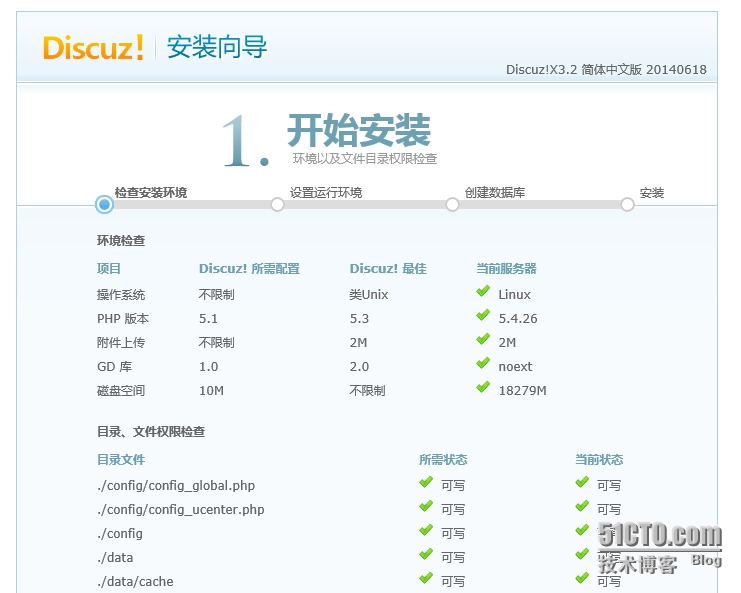Select the 创建数据库 step marker

pyautogui.click(x=452, y=205)
